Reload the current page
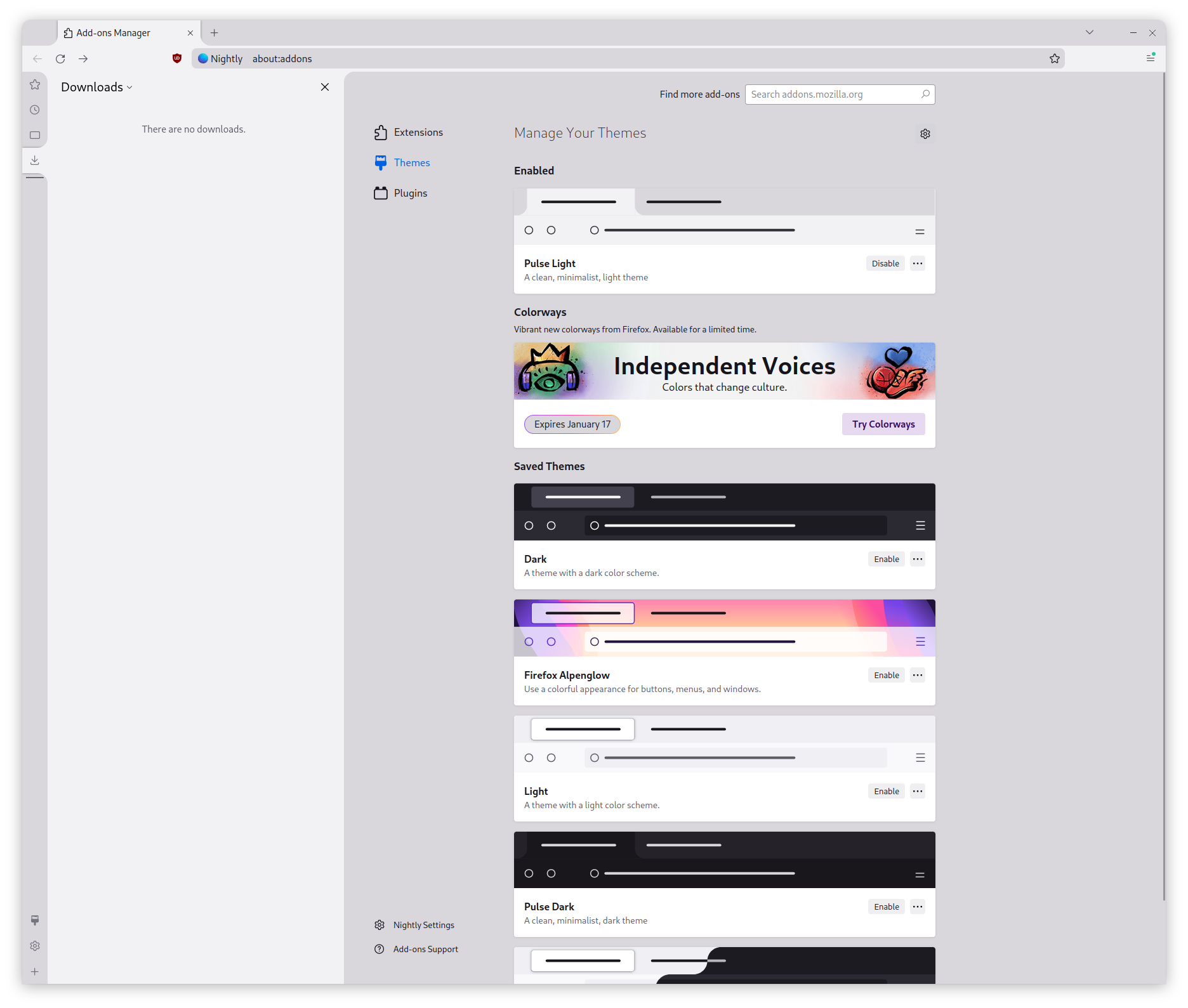The height and width of the screenshot is (1008, 1188). coord(60,58)
